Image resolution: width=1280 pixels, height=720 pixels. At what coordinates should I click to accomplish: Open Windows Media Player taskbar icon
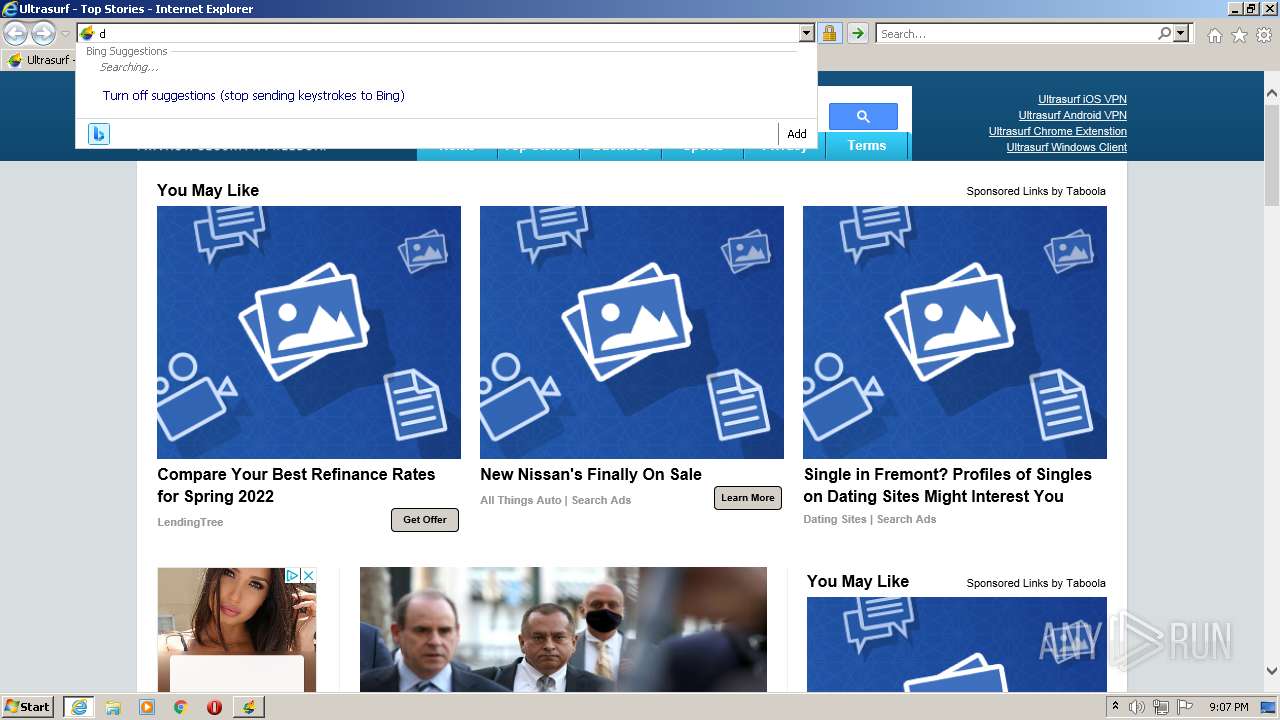click(147, 707)
